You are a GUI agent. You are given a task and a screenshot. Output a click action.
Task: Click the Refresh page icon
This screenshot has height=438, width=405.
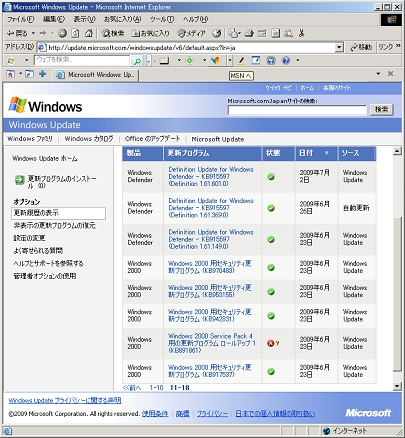click(x=76, y=33)
